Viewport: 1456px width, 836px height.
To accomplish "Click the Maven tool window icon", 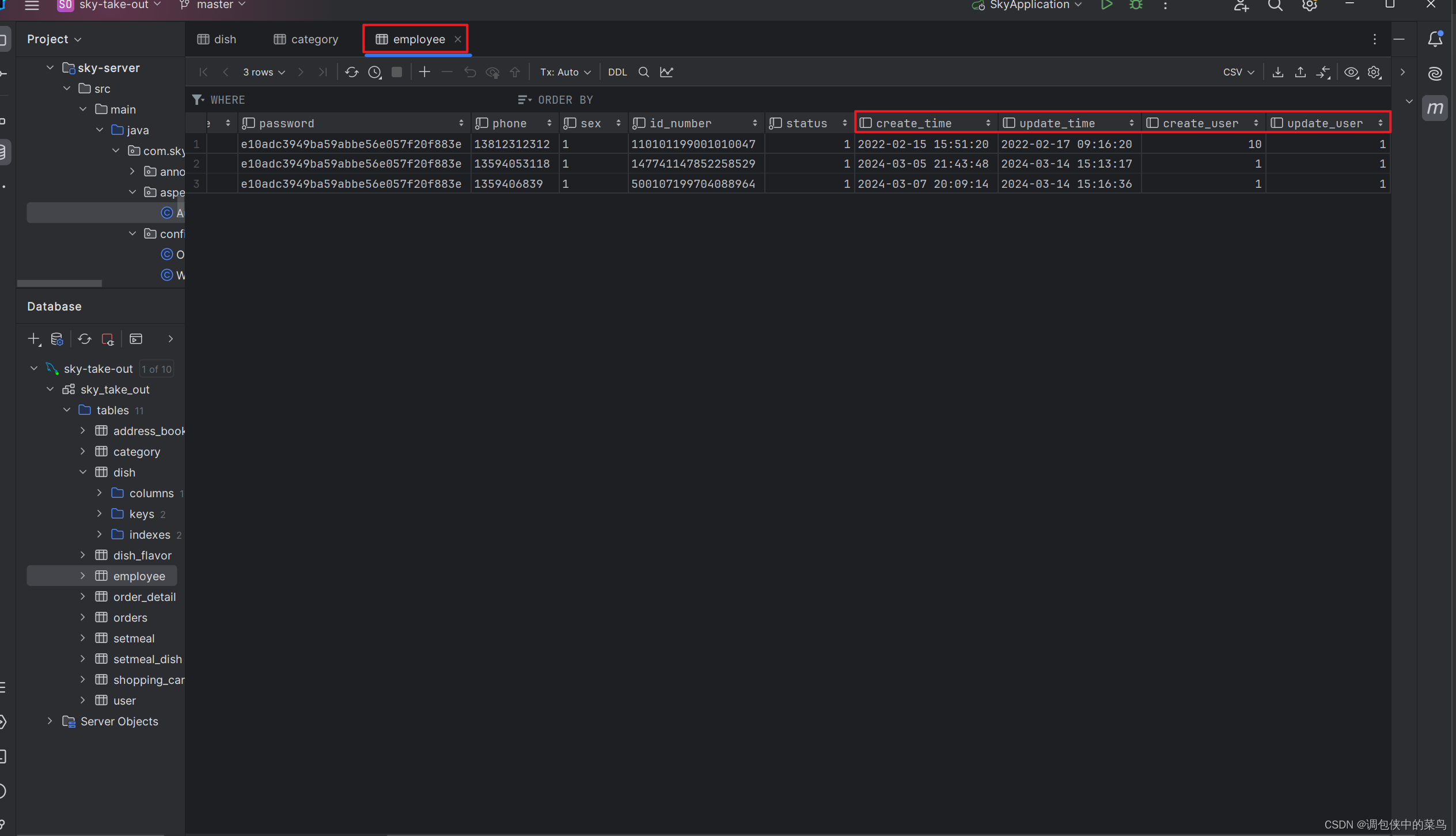I will (x=1435, y=108).
